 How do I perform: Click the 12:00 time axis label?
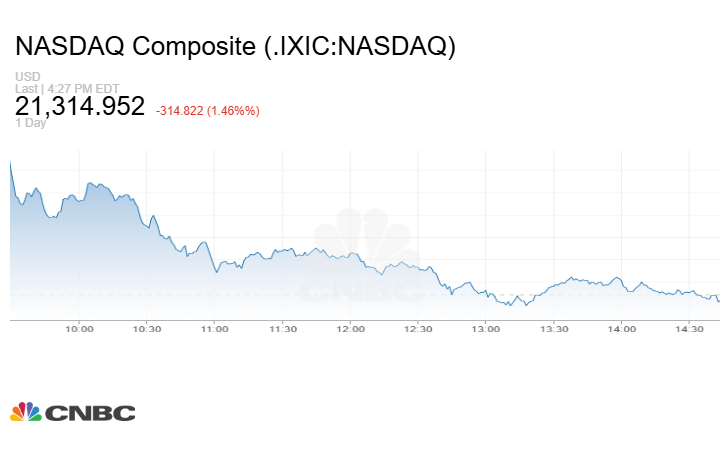pos(350,328)
